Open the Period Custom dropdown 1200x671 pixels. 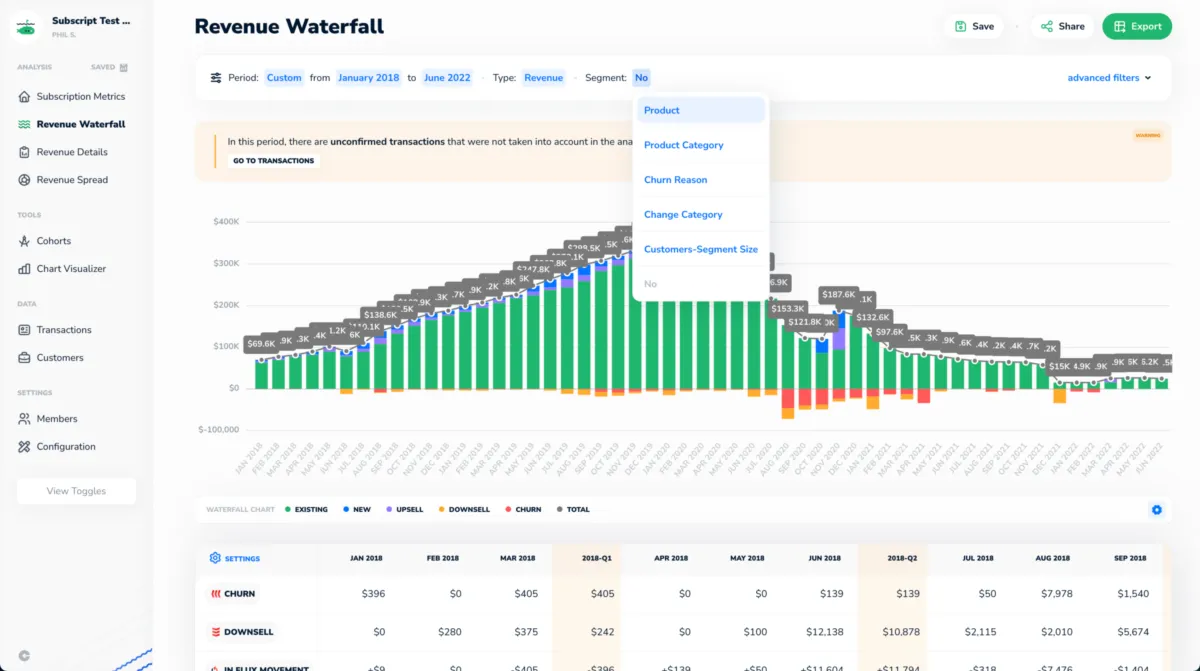(x=284, y=78)
